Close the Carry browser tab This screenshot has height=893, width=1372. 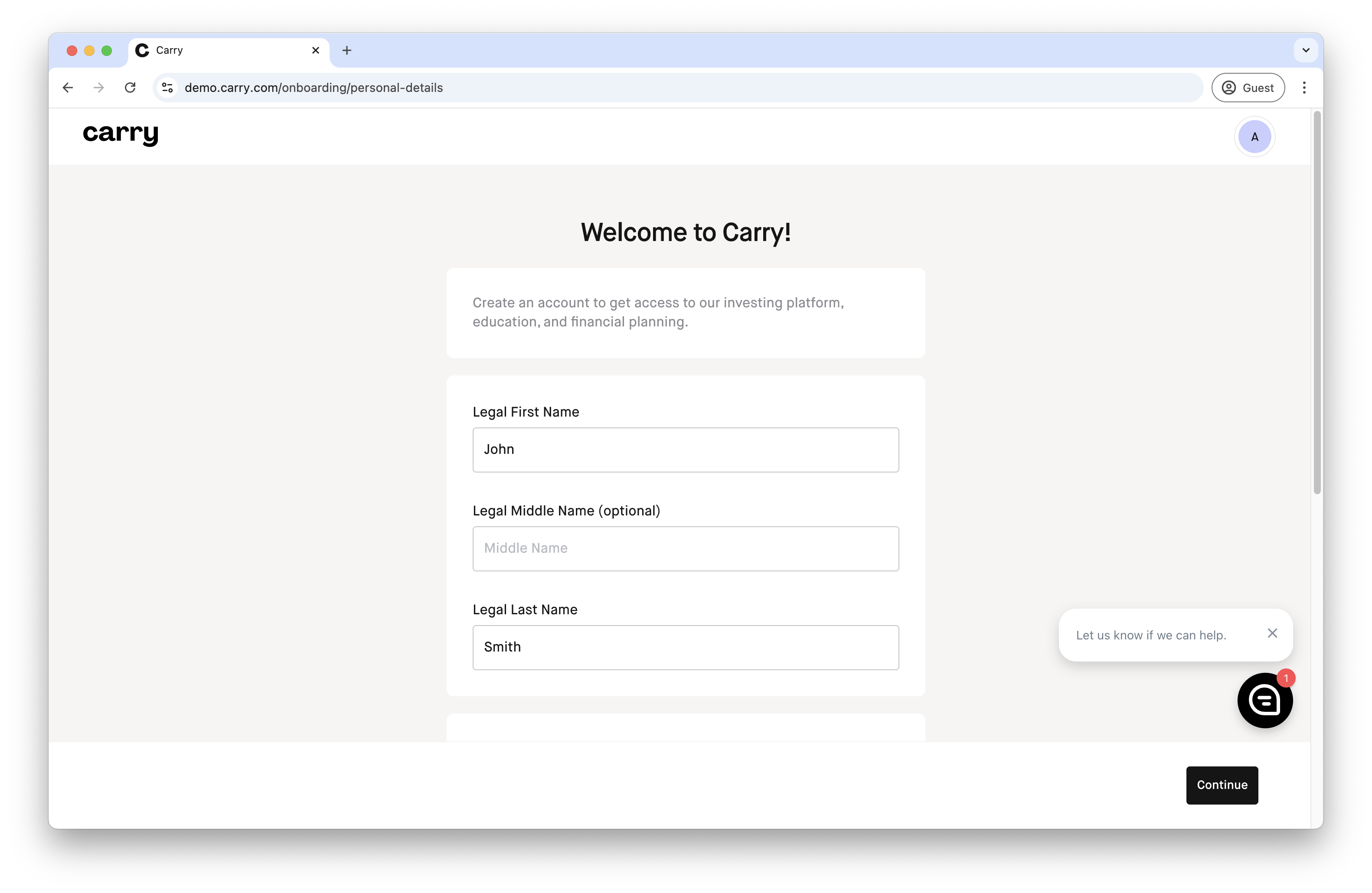316,50
